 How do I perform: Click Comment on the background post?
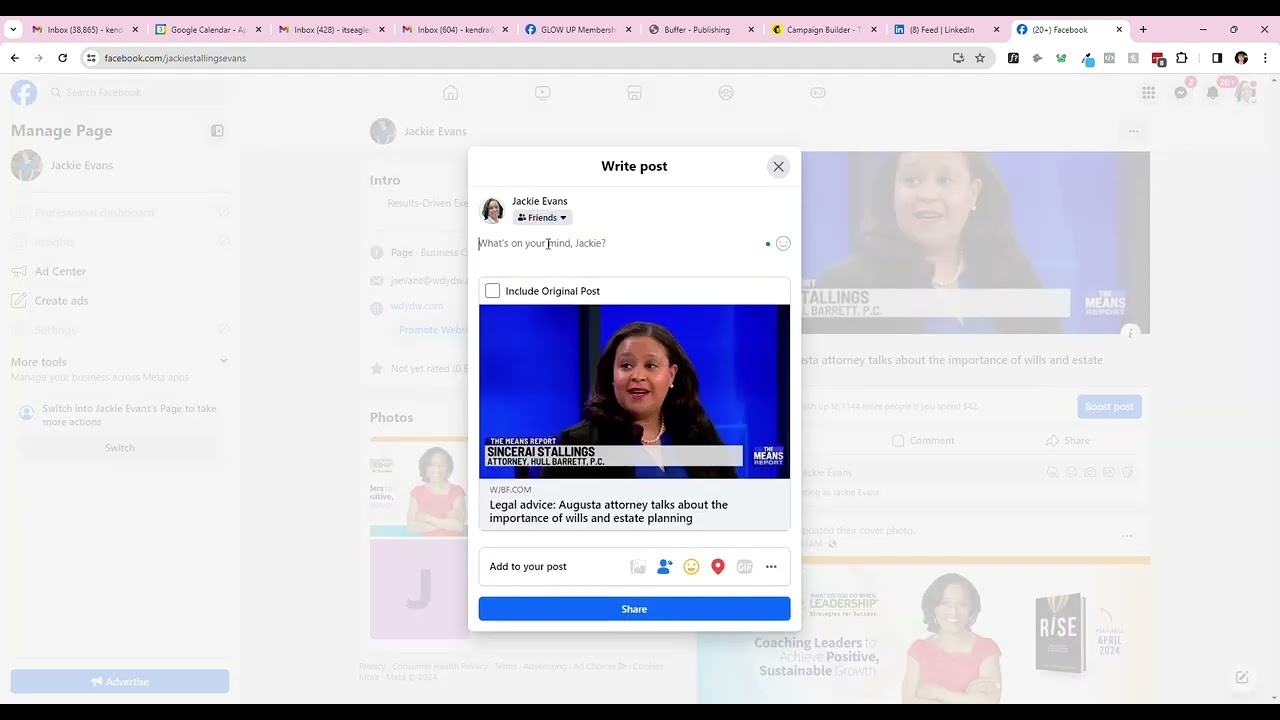click(x=923, y=441)
